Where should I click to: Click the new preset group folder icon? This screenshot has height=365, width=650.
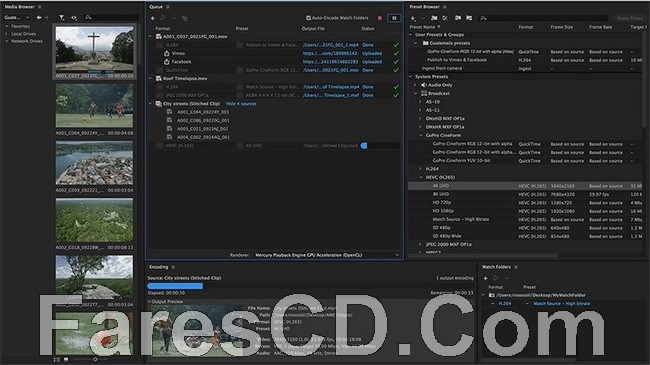point(434,18)
